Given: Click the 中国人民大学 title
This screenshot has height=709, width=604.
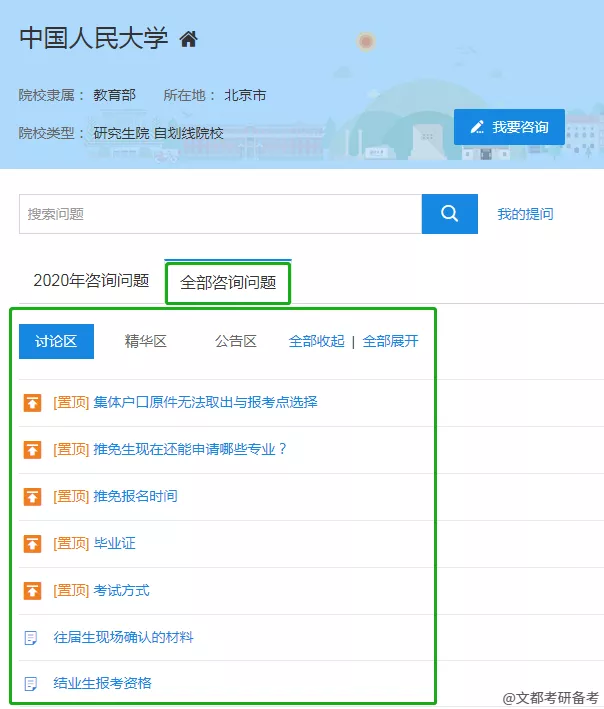Looking at the screenshot, I should point(94,38).
